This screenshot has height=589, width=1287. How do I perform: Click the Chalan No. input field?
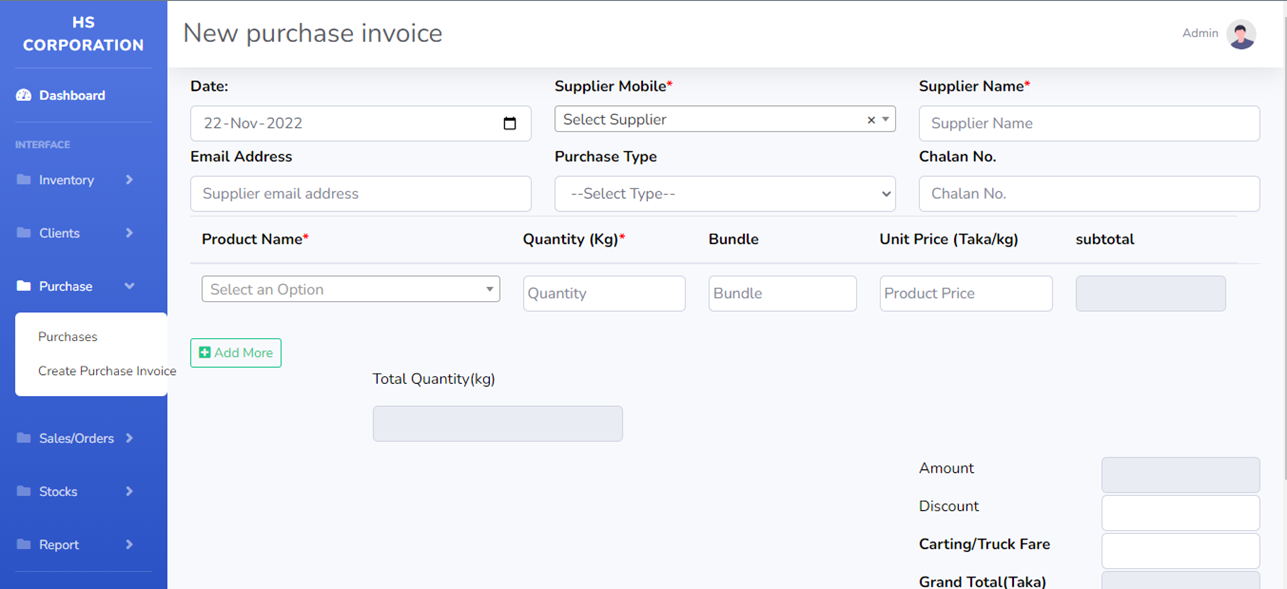coord(1089,194)
